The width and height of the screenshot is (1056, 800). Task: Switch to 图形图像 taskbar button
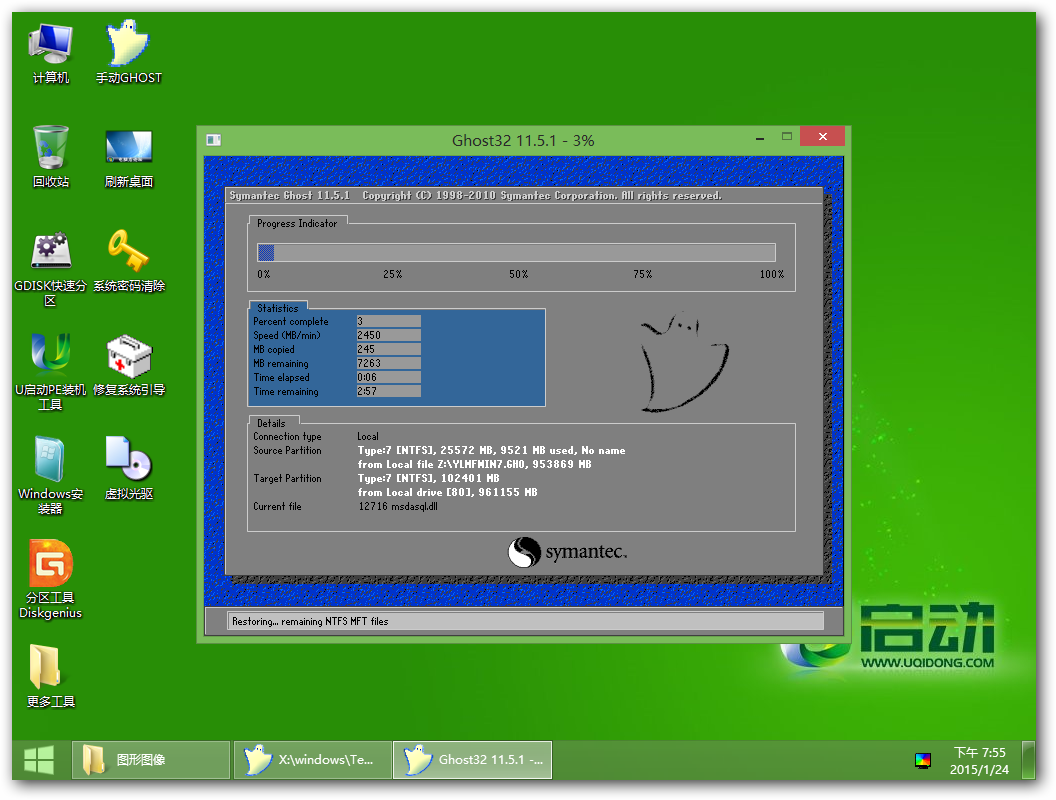[x=151, y=760]
